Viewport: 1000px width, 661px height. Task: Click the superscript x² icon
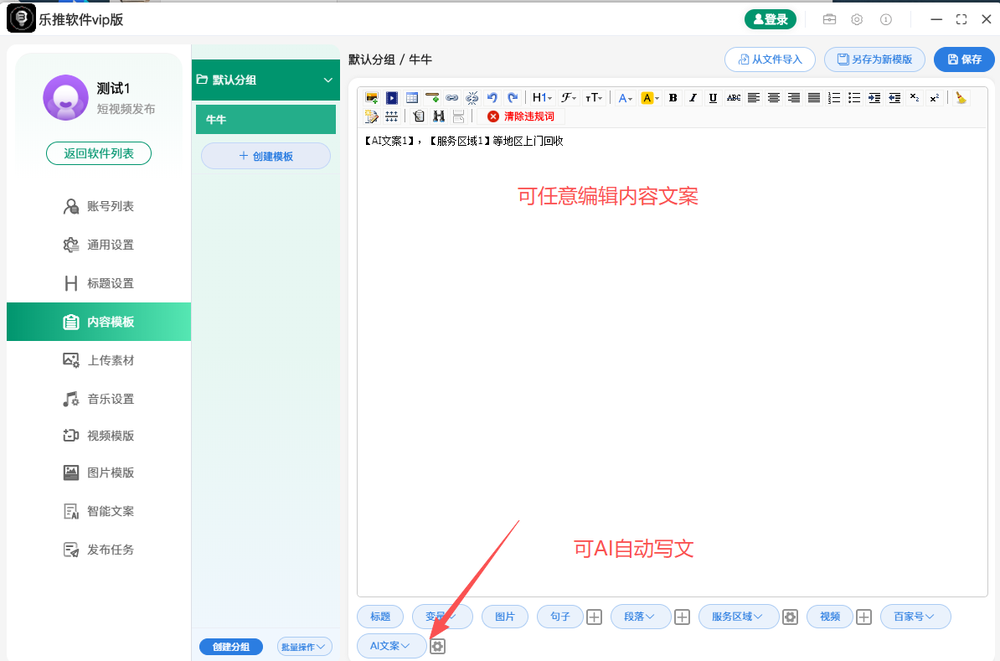pyautogui.click(x=933, y=97)
